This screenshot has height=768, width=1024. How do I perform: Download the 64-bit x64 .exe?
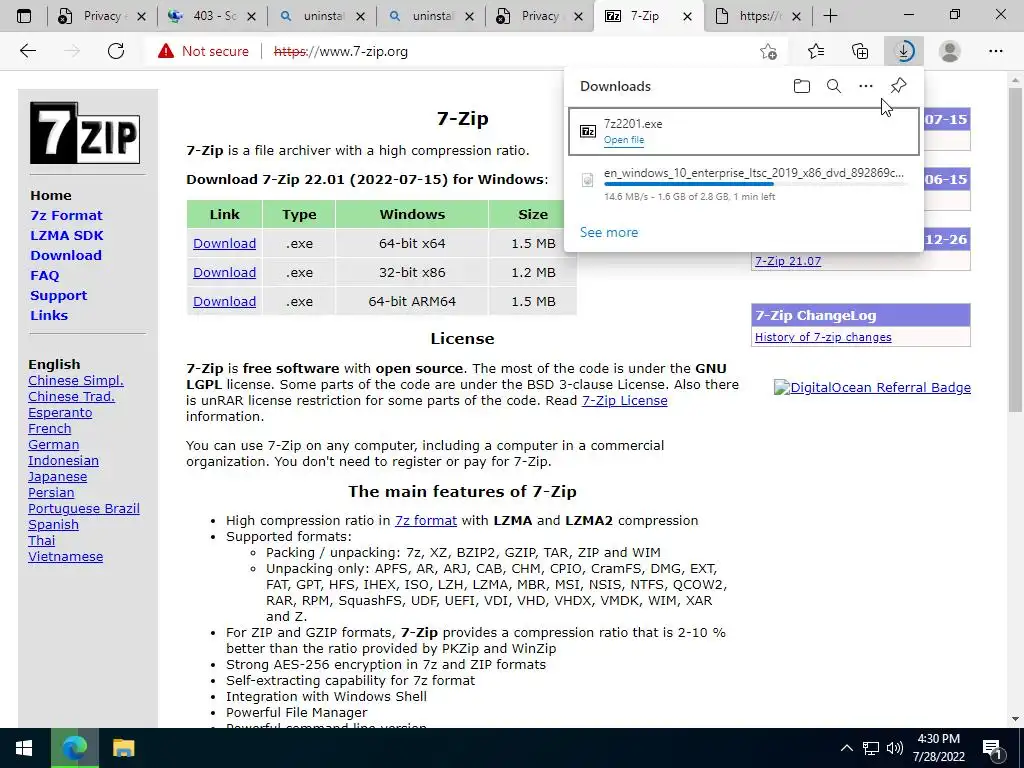tap(224, 244)
